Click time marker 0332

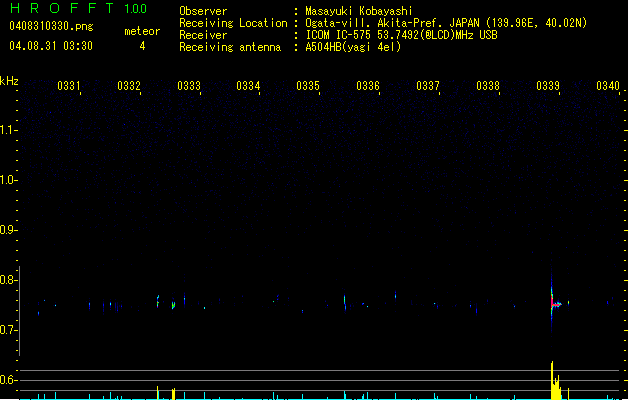[129, 86]
